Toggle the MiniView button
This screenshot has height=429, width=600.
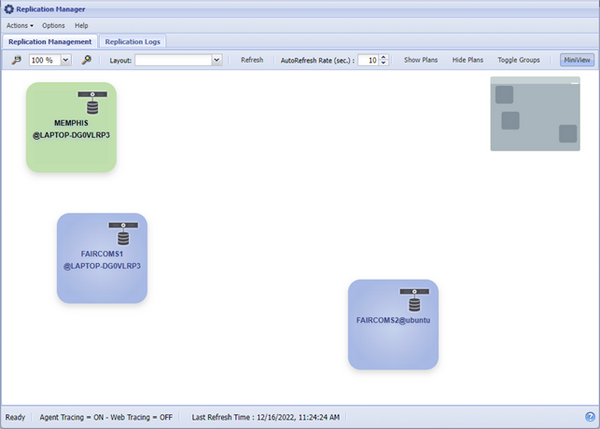click(x=577, y=60)
